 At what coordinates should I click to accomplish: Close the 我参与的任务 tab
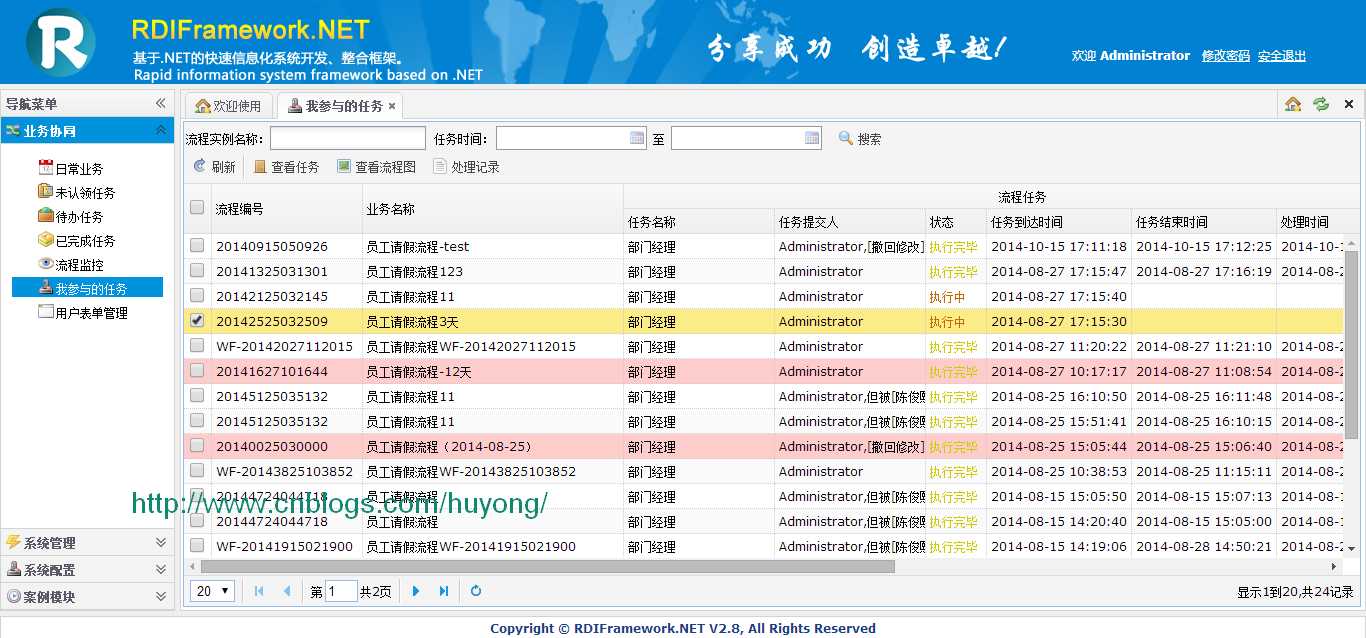[x=392, y=106]
